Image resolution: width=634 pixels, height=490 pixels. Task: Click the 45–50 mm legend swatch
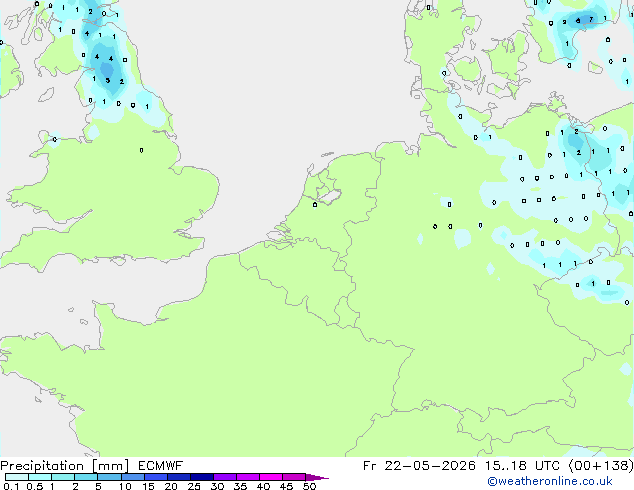[x=294, y=477]
